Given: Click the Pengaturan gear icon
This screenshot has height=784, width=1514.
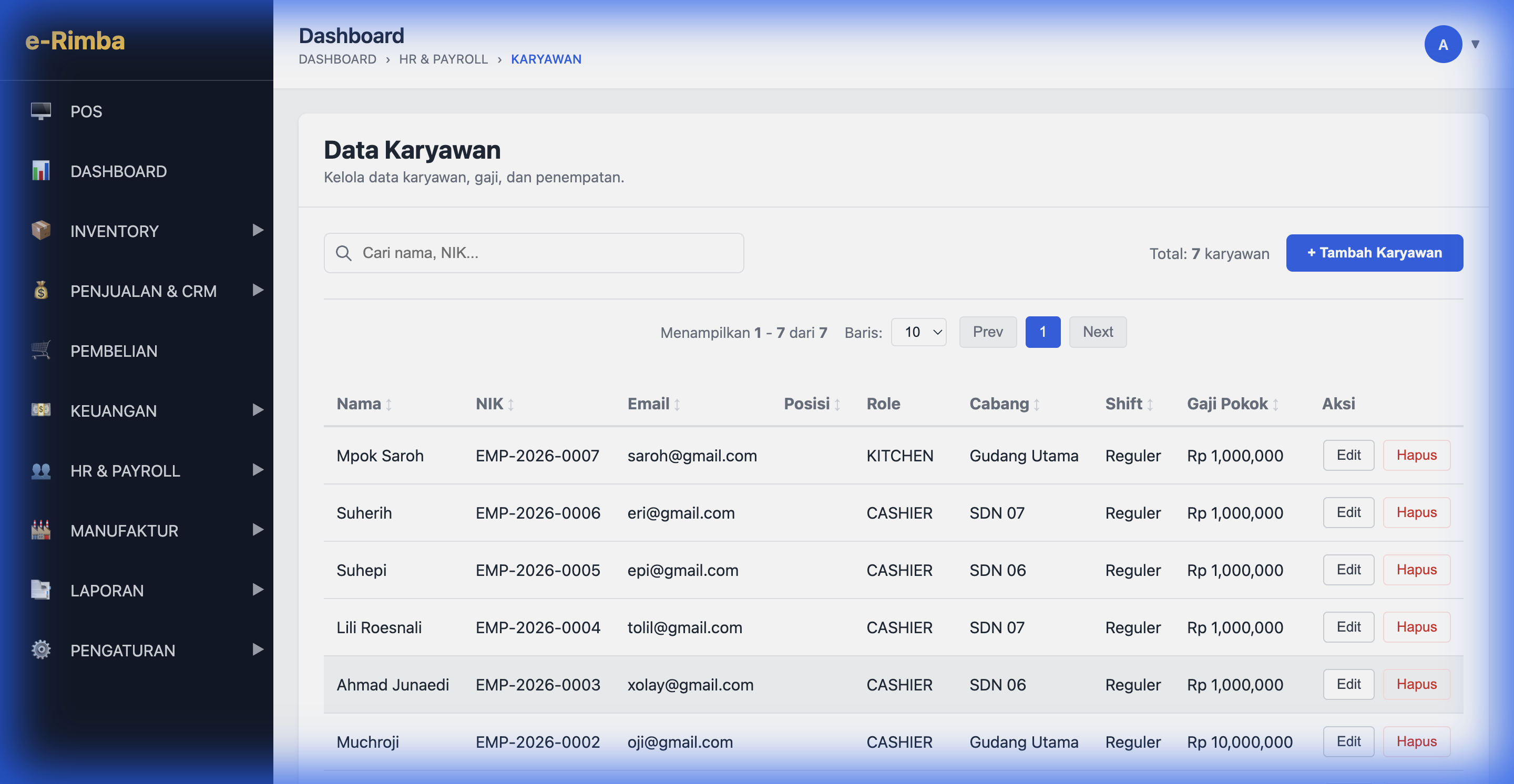Looking at the screenshot, I should pyautogui.click(x=40, y=649).
